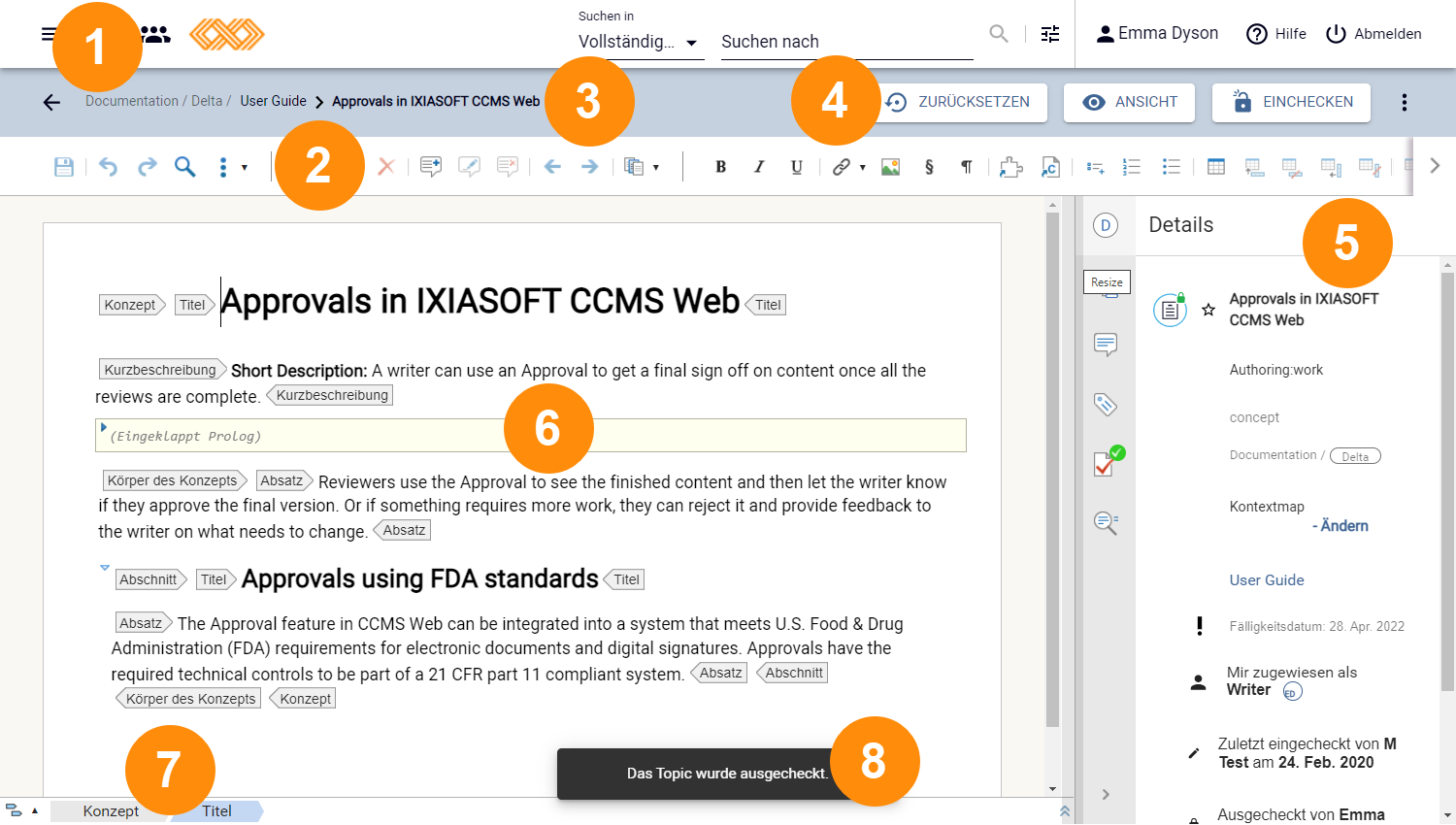Open the Details (D) side tab
This screenshot has height=825, width=1456.
click(x=1106, y=225)
